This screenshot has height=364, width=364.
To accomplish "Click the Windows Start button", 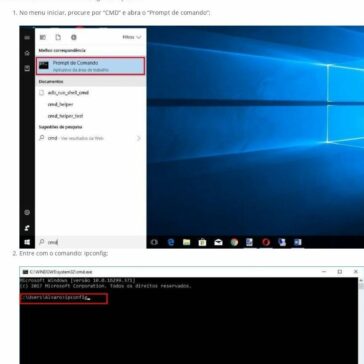I will pos(27,242).
